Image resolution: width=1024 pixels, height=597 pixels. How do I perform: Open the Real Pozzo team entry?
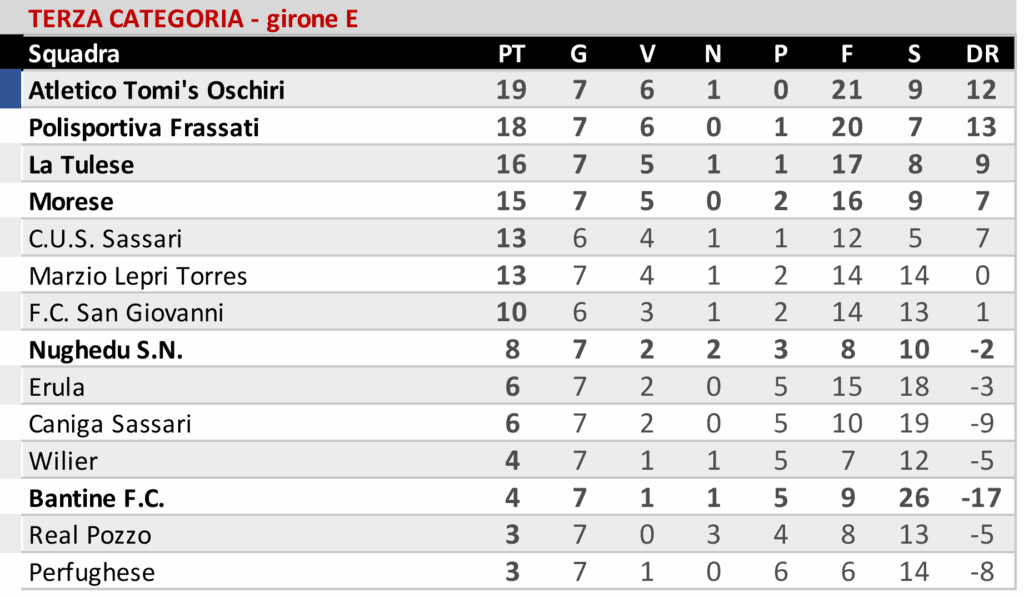[90, 535]
